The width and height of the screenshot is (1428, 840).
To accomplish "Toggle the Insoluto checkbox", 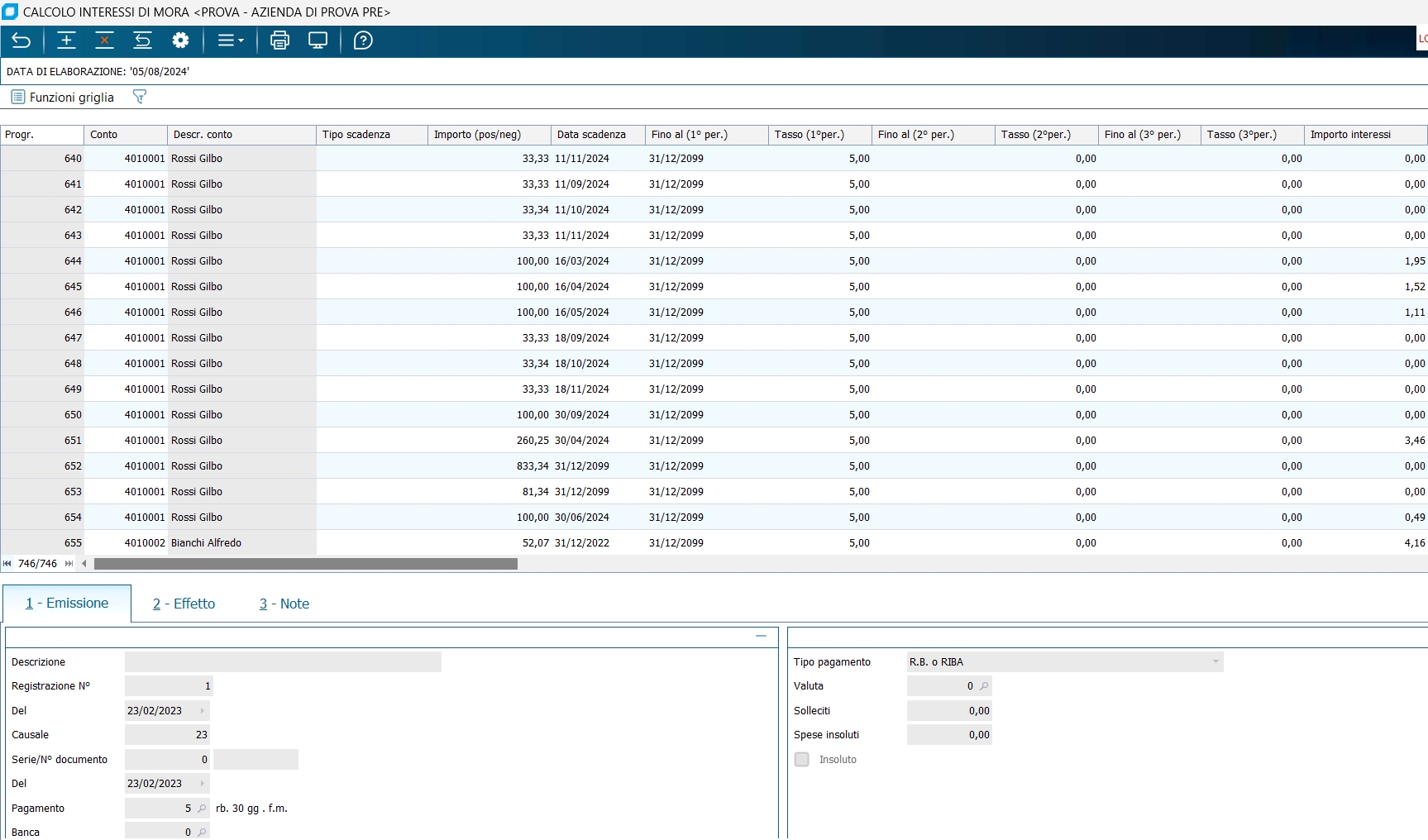I will click(x=802, y=760).
